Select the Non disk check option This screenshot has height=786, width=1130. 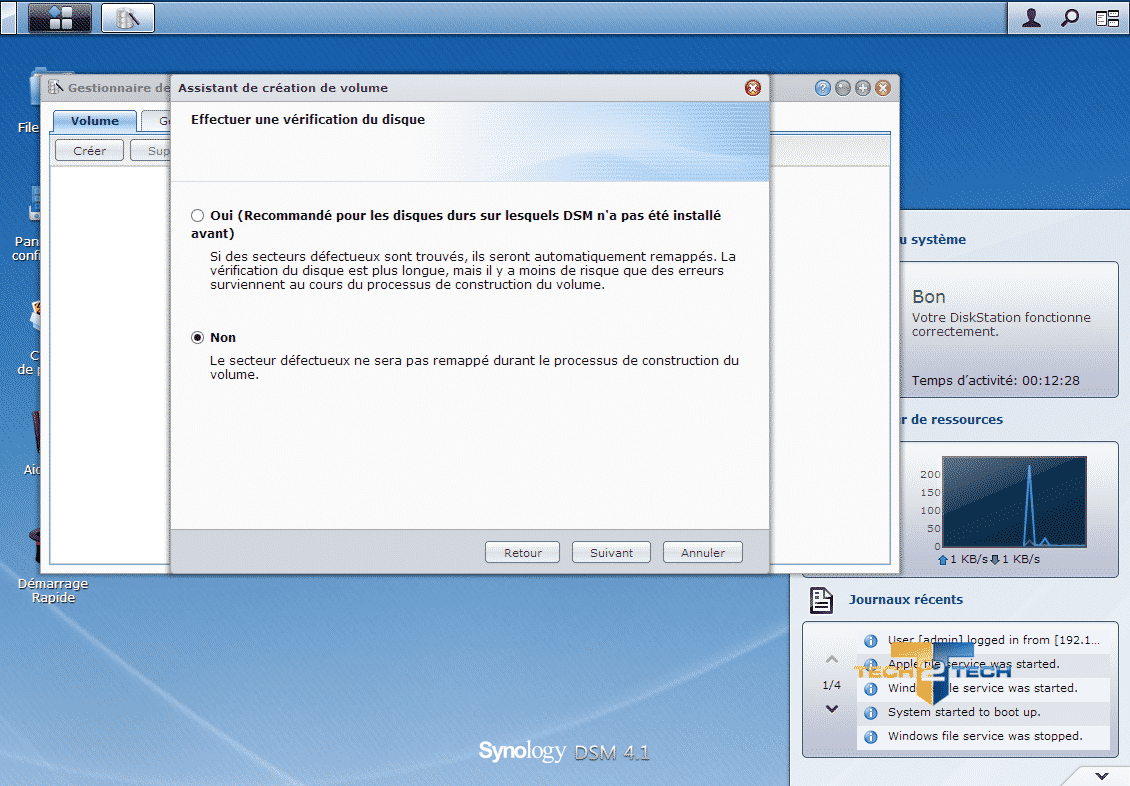(x=197, y=337)
